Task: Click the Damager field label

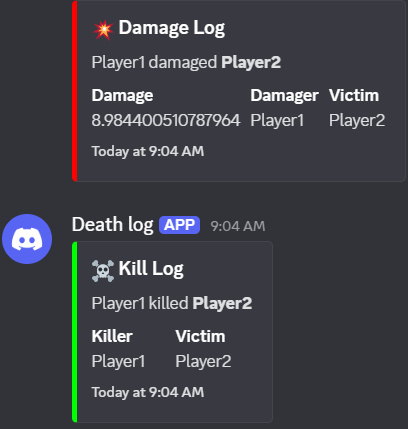Action: 284,96
